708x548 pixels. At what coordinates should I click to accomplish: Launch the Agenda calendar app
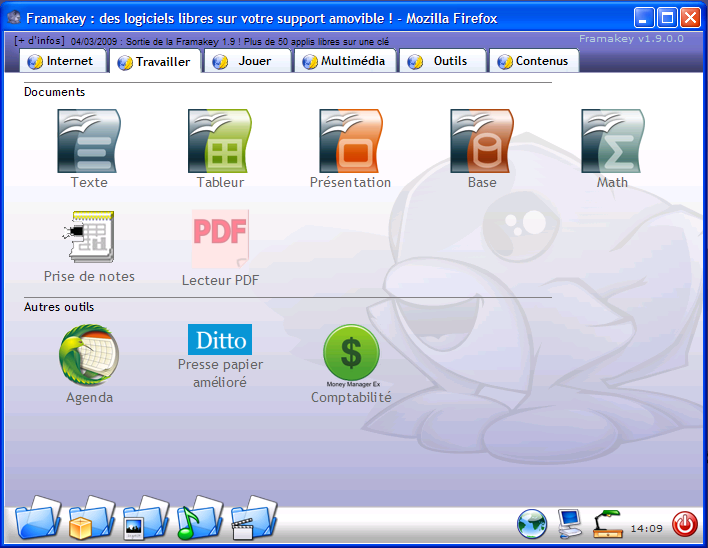(x=89, y=355)
